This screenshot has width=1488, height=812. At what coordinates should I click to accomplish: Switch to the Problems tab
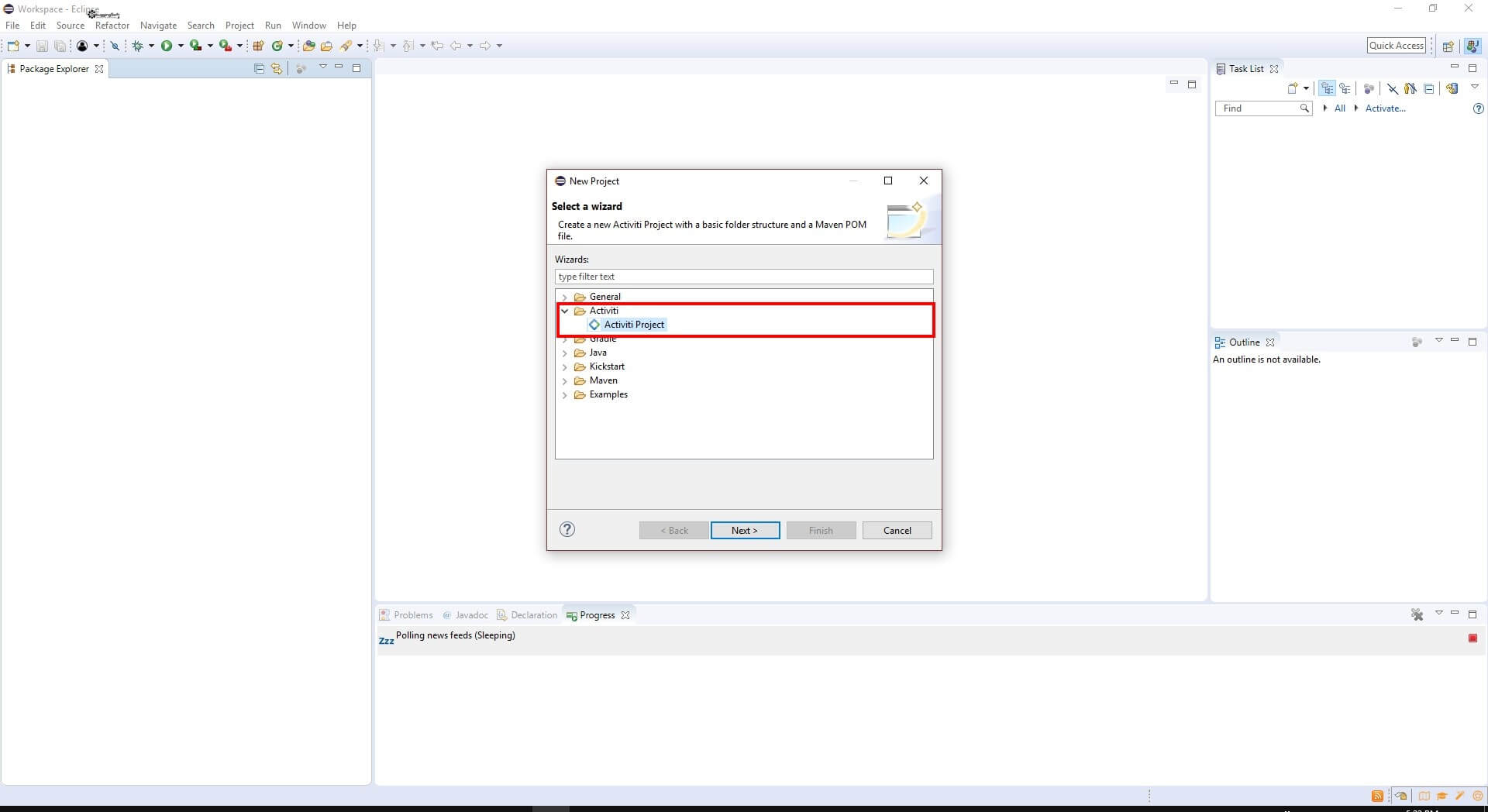(406, 614)
